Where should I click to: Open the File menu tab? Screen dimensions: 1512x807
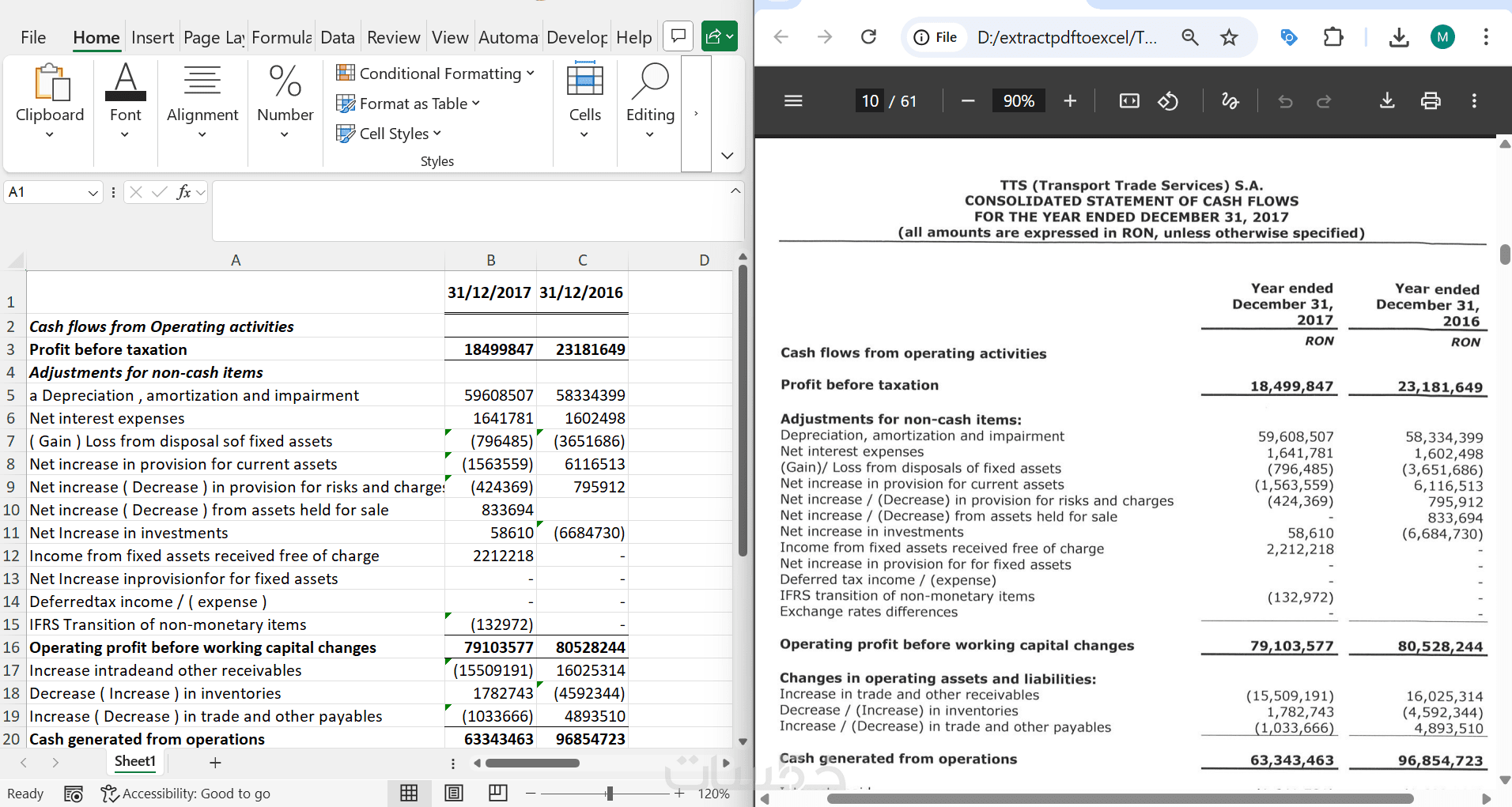coord(33,37)
